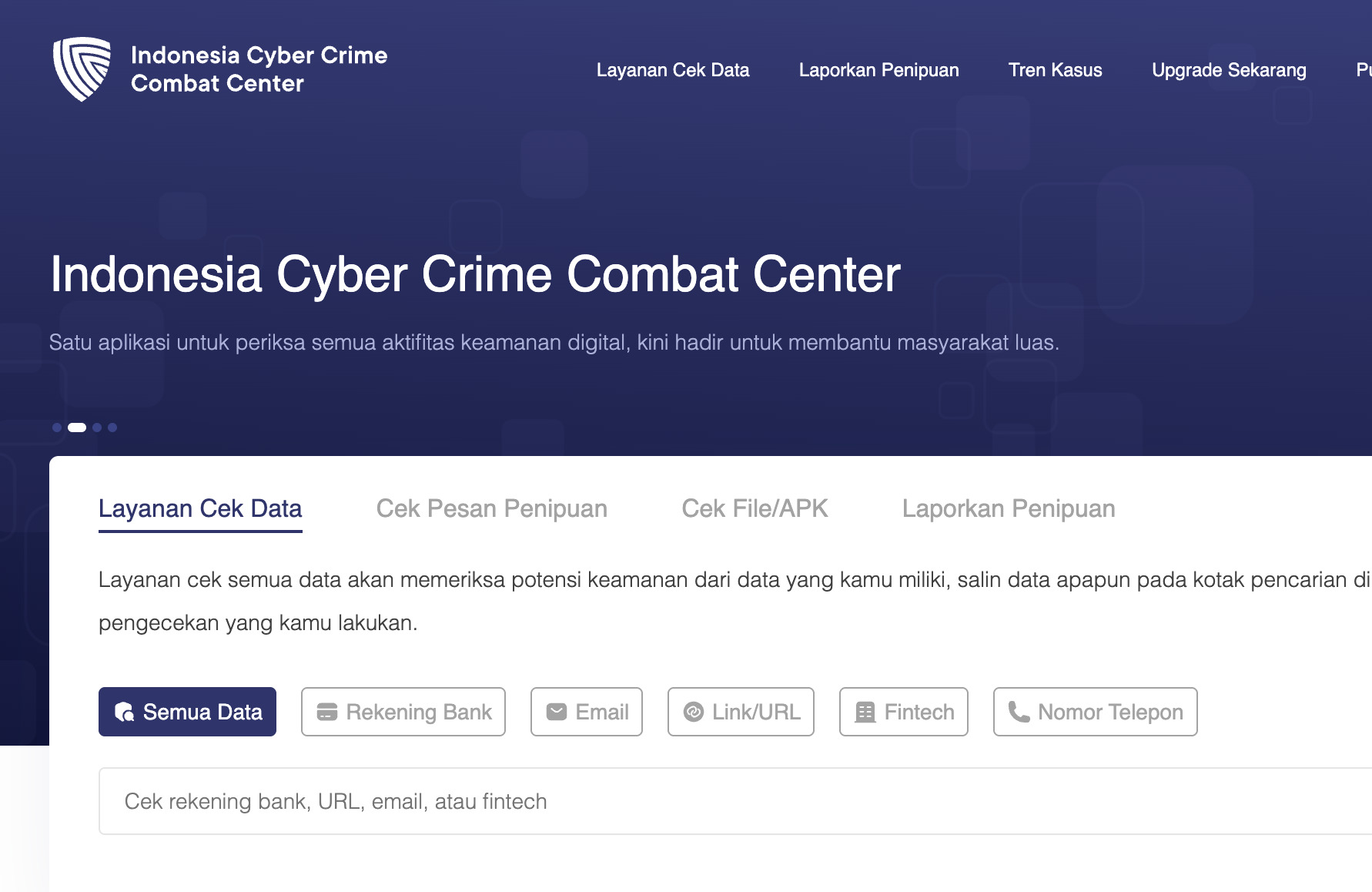Image resolution: width=1372 pixels, height=892 pixels.
Task: Go to first carousel slide dot
Action: [x=57, y=428]
